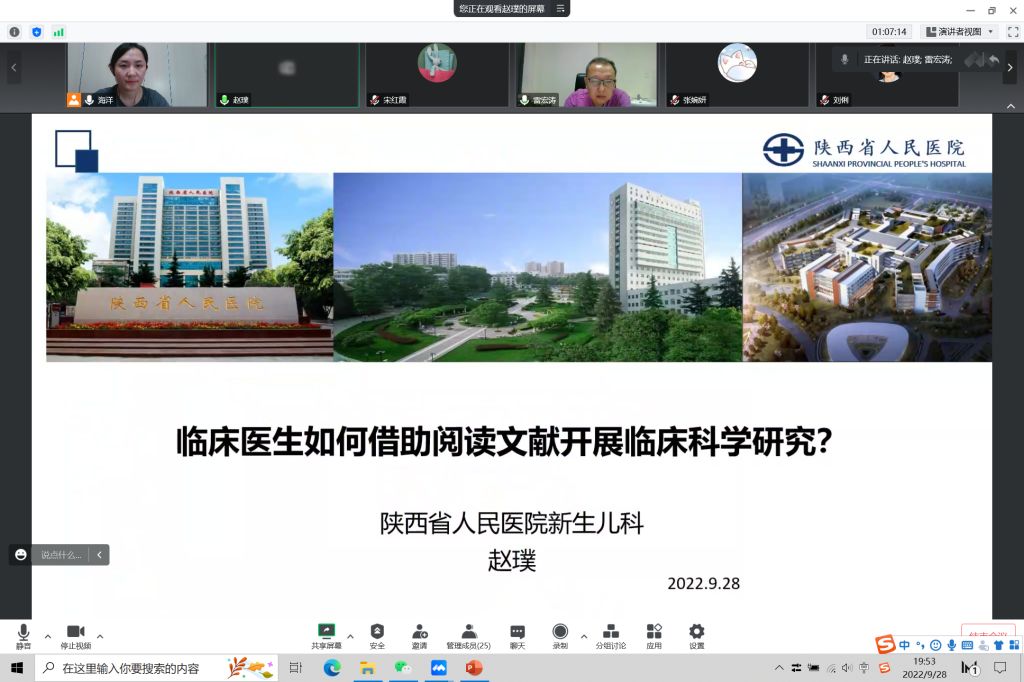Open the 安全 security shield icon
Viewport: 1024px width, 682px height.
point(377,634)
